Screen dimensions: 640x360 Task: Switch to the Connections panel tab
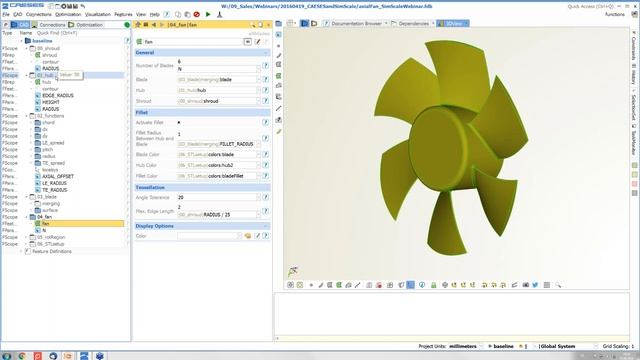[x=49, y=25]
